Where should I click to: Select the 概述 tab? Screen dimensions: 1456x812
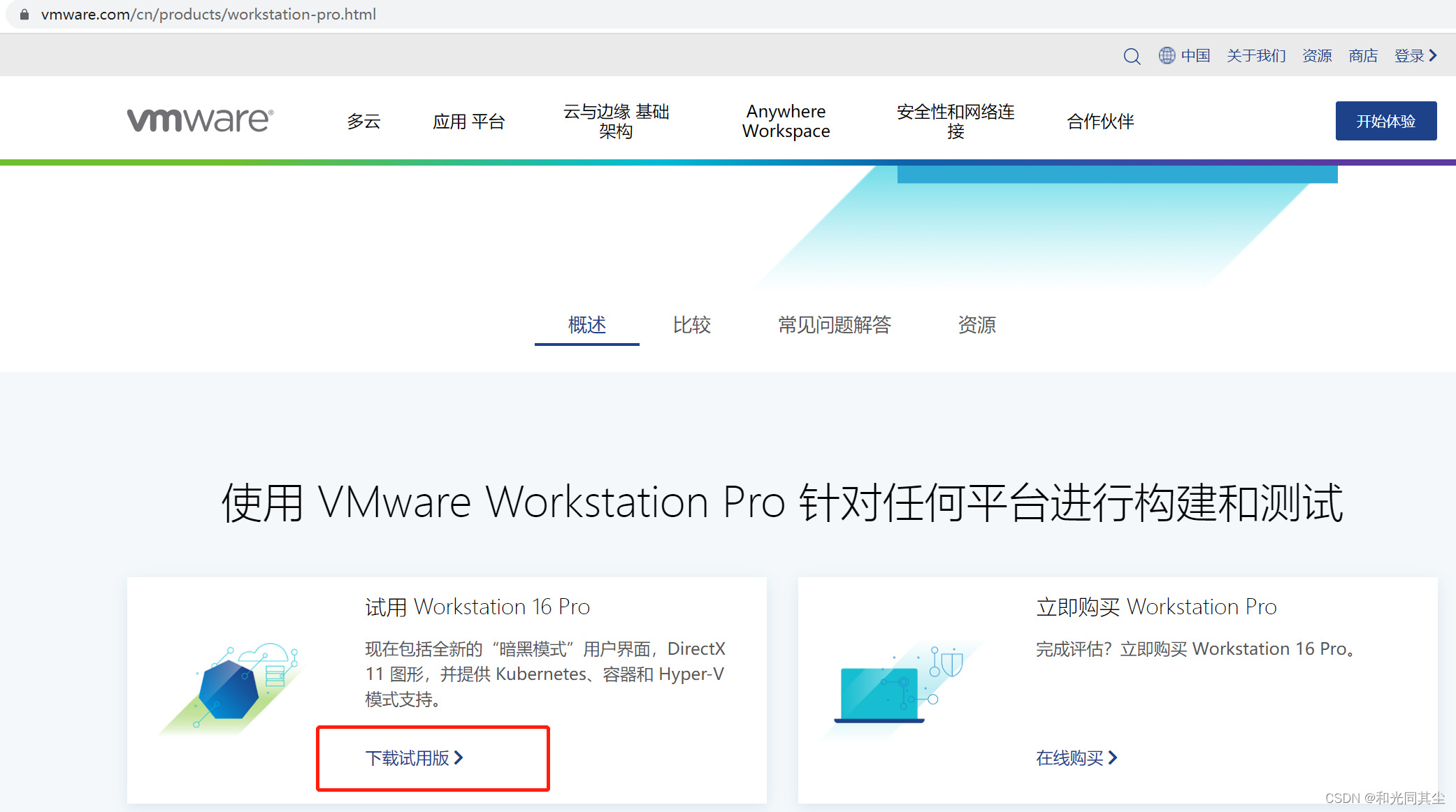tap(587, 325)
